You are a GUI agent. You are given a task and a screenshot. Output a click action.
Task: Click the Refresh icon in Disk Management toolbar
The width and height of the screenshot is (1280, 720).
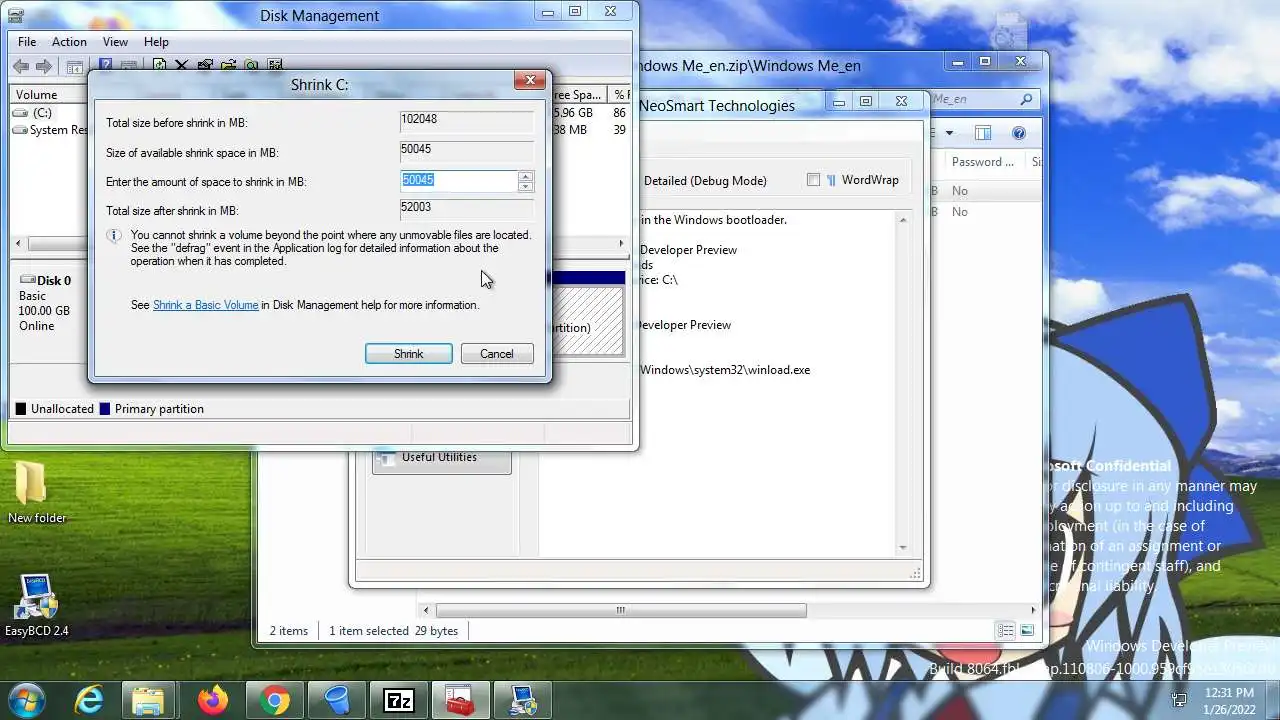click(159, 66)
